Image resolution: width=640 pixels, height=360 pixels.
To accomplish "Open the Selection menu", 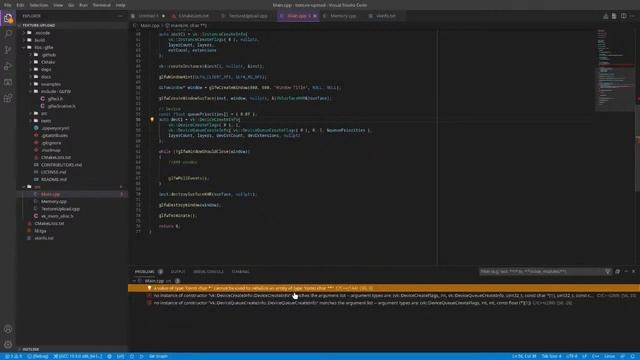I will (39, 5).
